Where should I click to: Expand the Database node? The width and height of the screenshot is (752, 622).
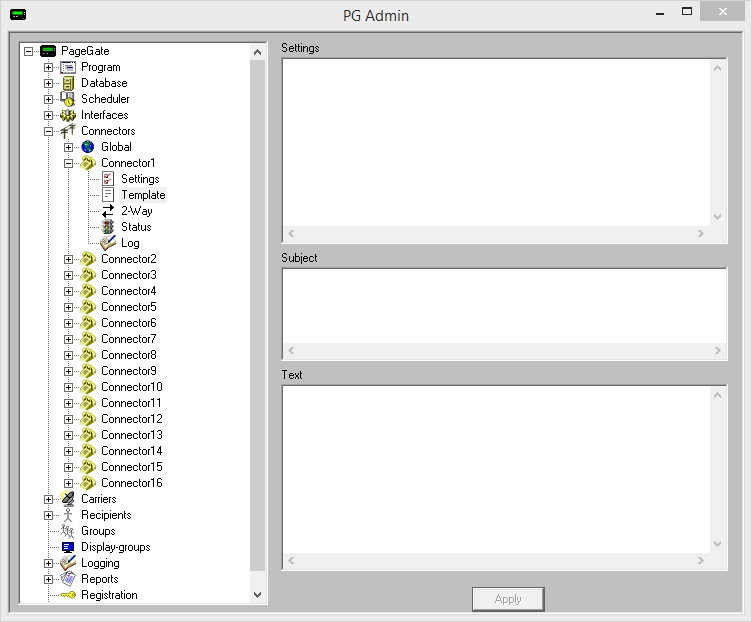point(48,83)
